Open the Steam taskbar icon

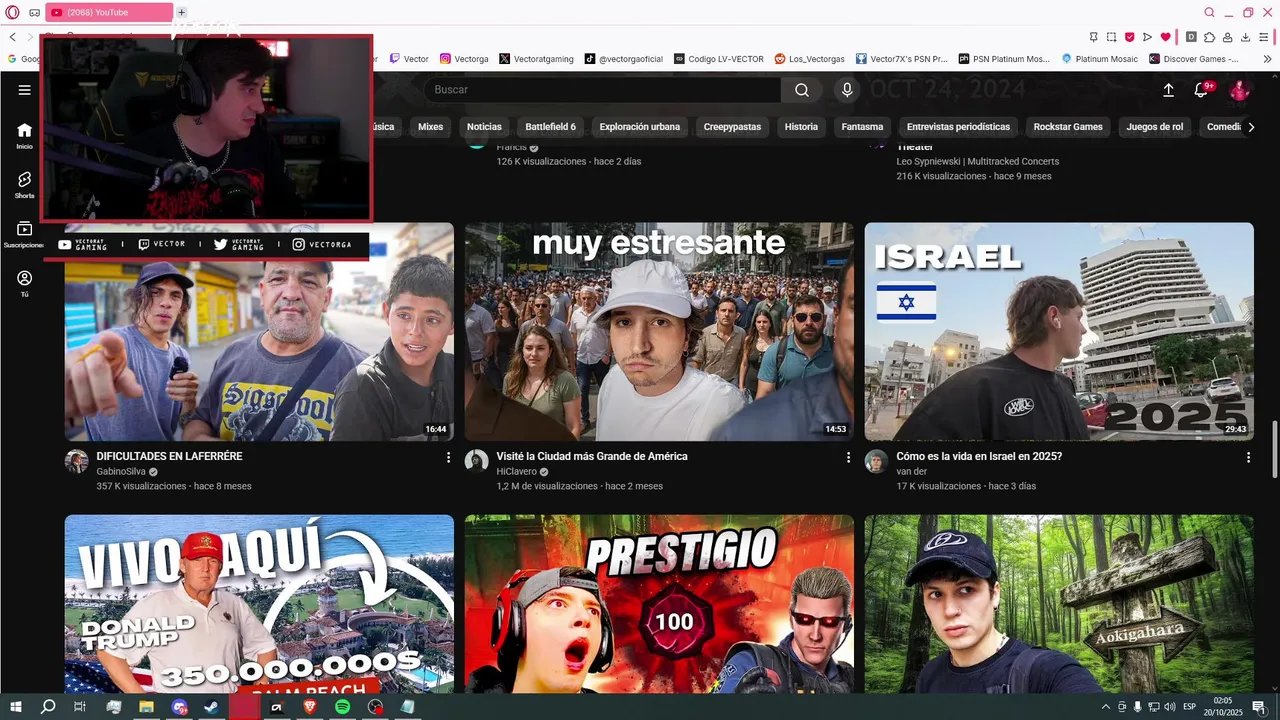pyautogui.click(x=211, y=707)
